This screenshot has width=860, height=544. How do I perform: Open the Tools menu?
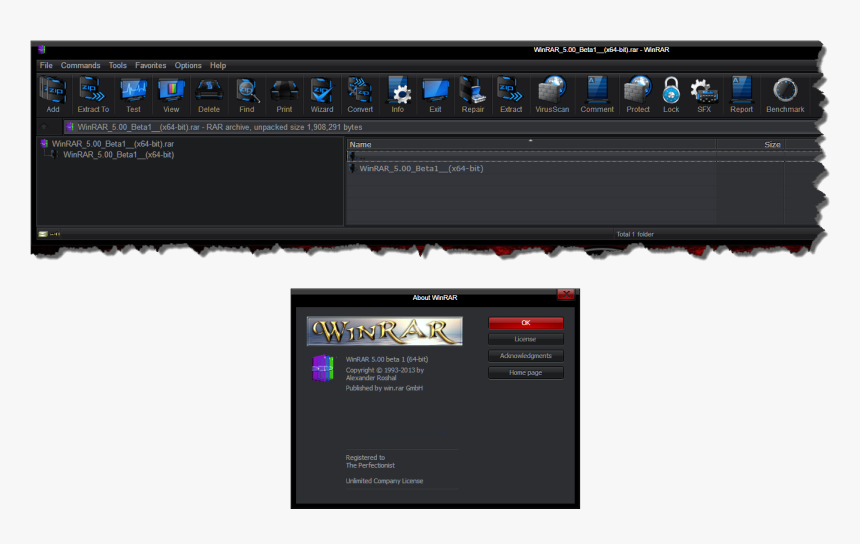coord(117,65)
